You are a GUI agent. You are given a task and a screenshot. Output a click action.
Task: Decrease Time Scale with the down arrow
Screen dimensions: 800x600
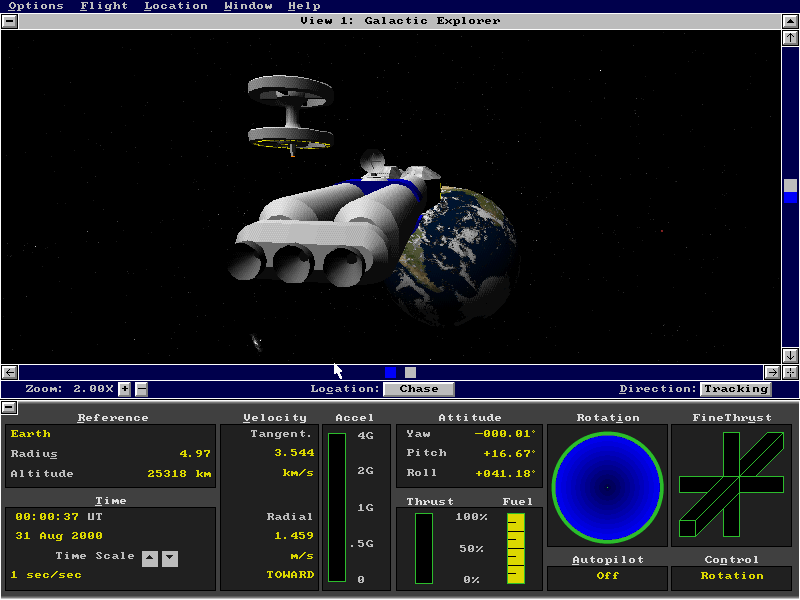170,559
